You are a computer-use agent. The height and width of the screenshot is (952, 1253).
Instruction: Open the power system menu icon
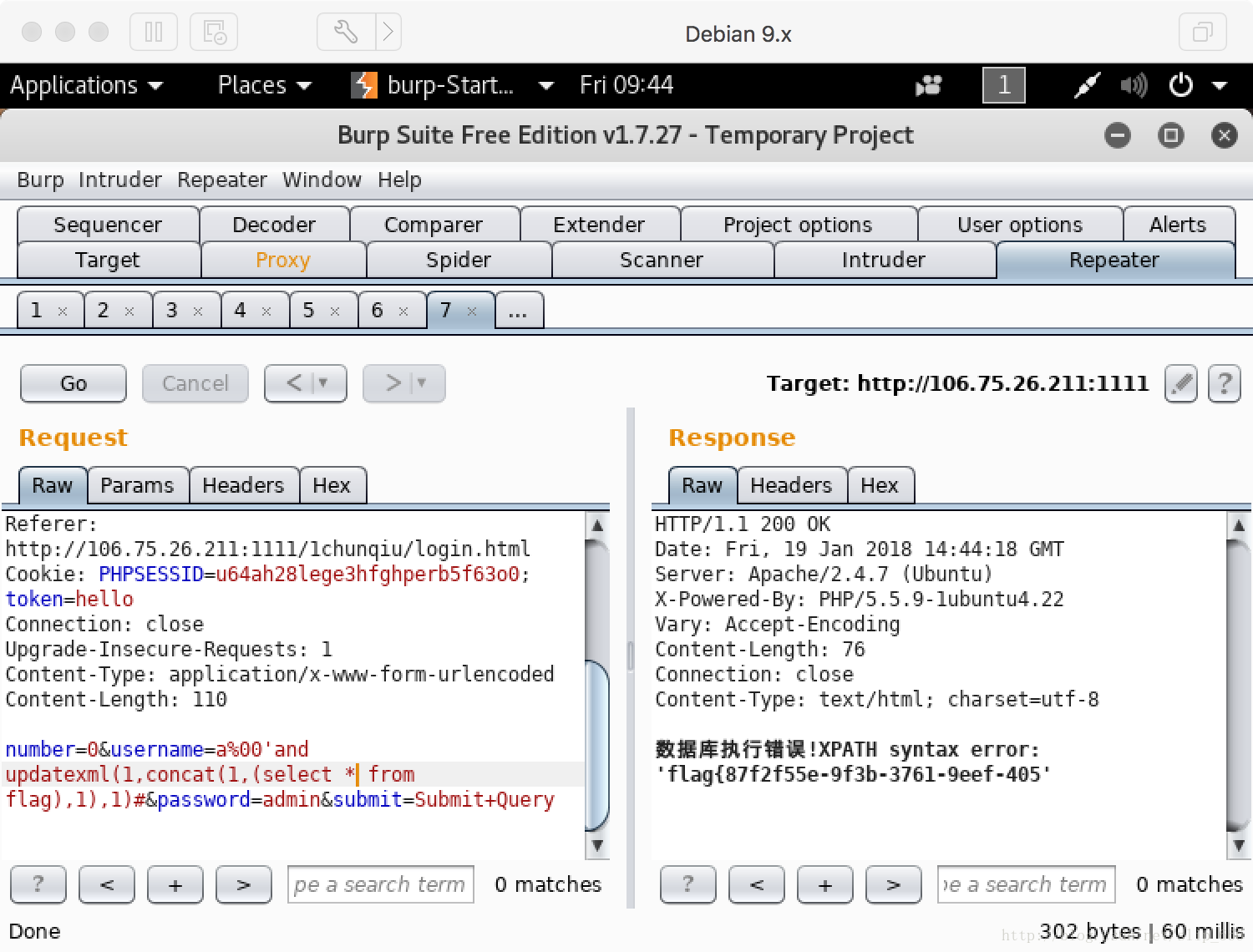point(1181,85)
